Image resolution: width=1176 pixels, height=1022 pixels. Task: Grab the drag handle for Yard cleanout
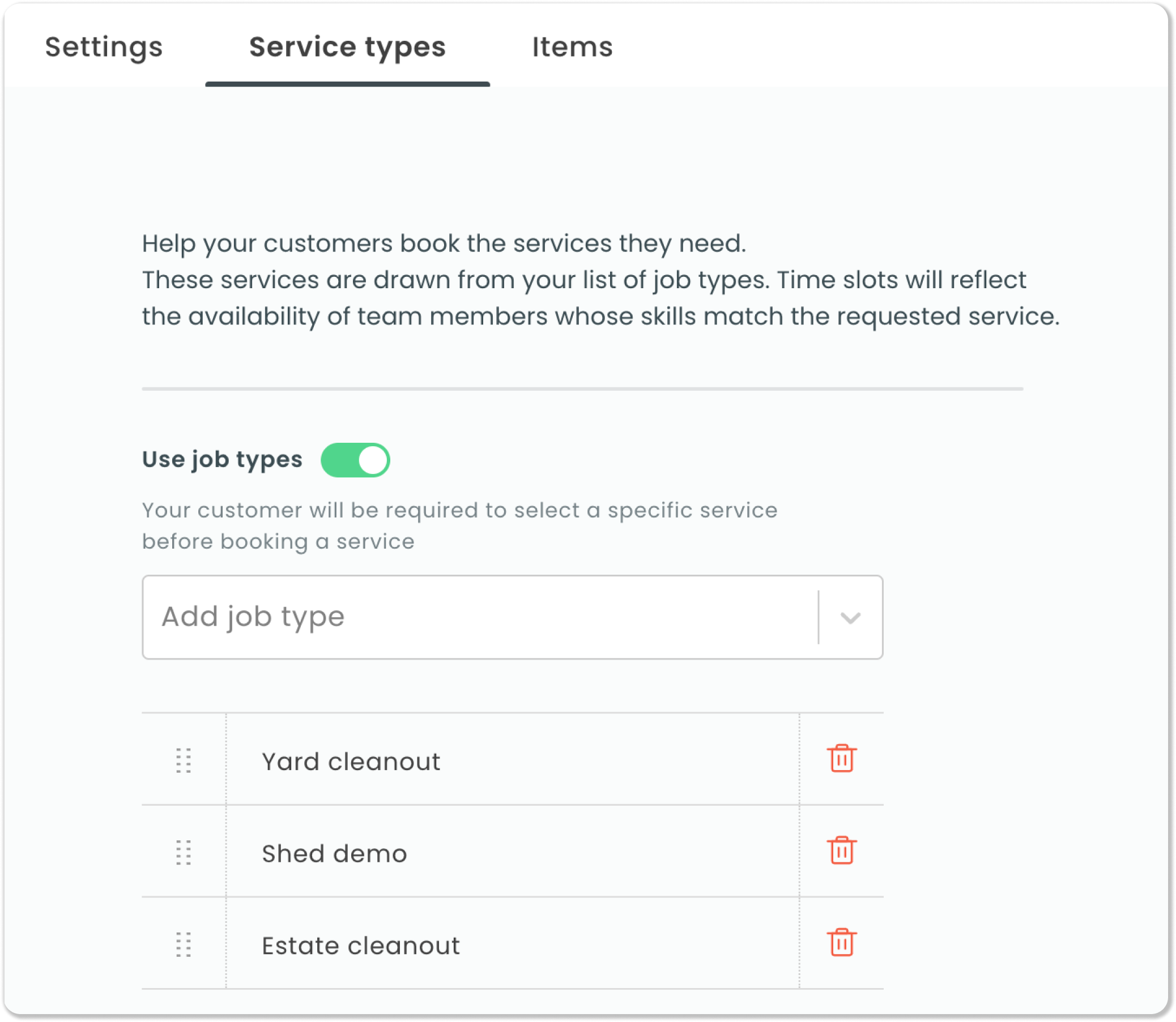pyautogui.click(x=184, y=760)
